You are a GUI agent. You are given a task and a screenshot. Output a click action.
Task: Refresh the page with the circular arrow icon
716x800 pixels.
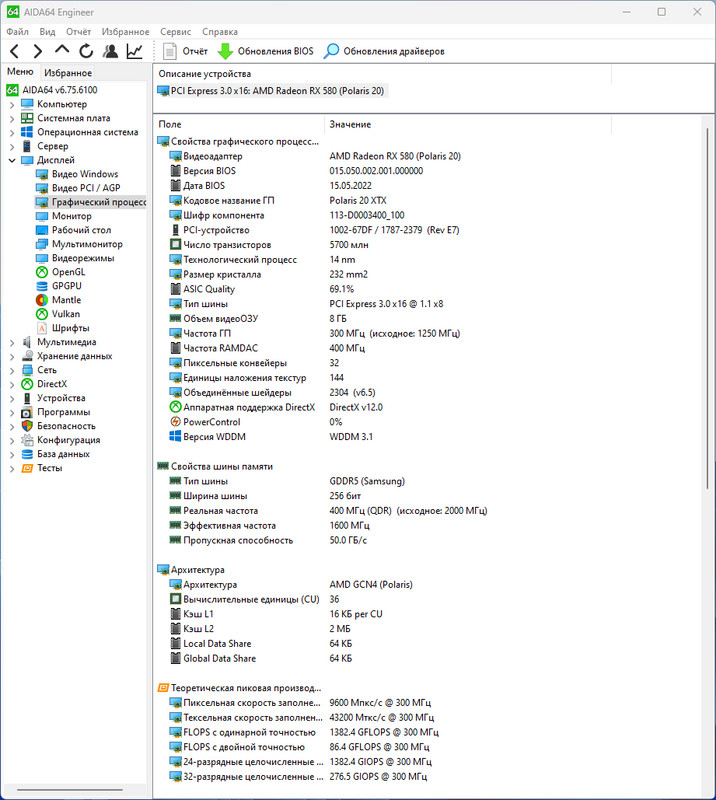pos(86,51)
